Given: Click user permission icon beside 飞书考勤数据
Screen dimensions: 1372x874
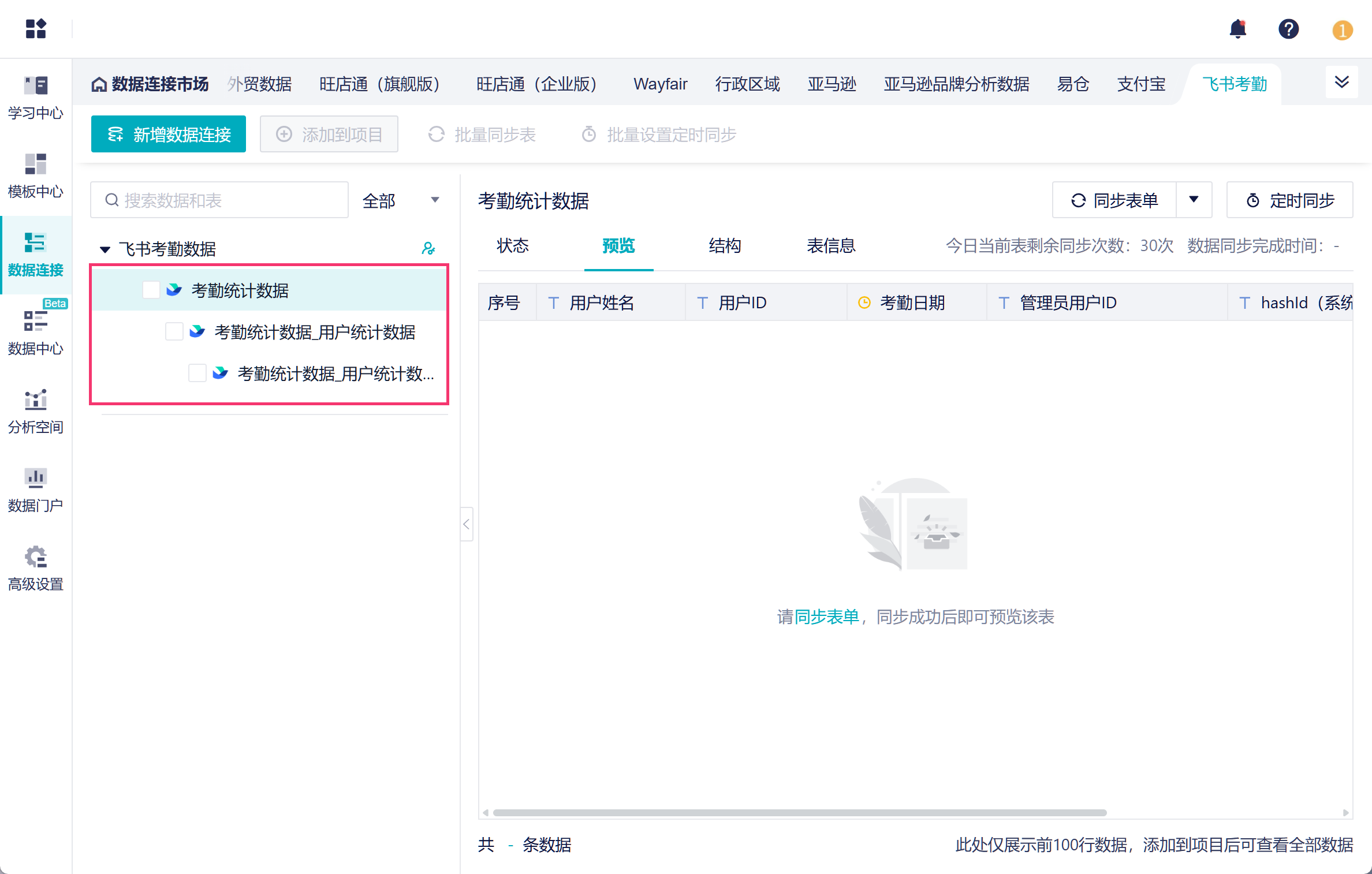Looking at the screenshot, I should point(428,249).
